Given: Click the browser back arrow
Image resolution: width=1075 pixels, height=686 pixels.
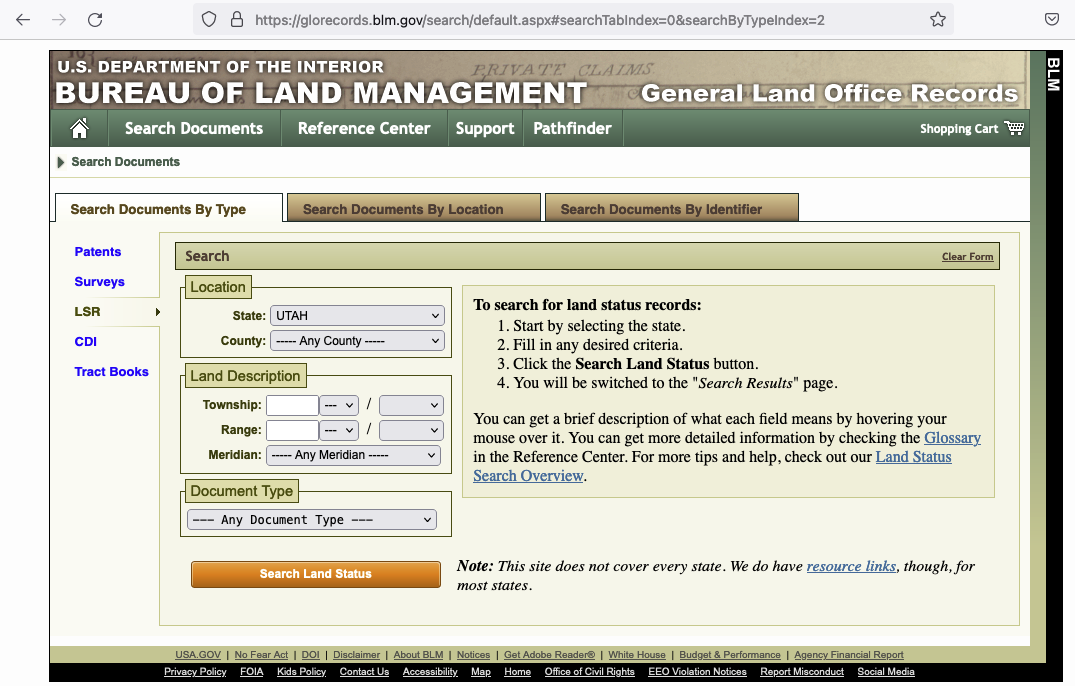Looking at the screenshot, I should [23, 19].
